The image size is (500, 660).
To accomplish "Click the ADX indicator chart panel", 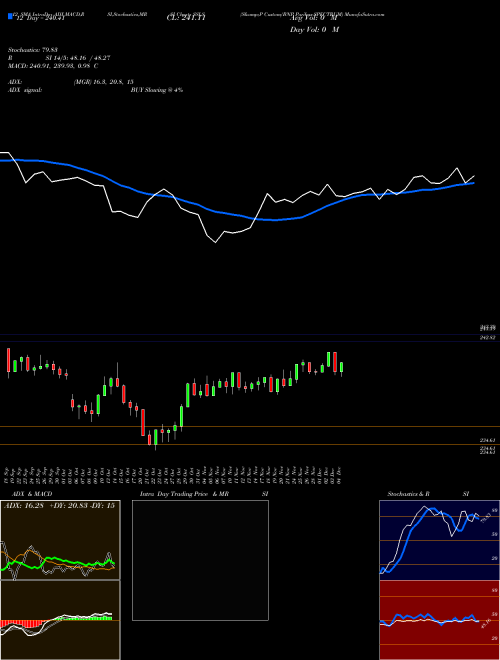I will pos(60,540).
